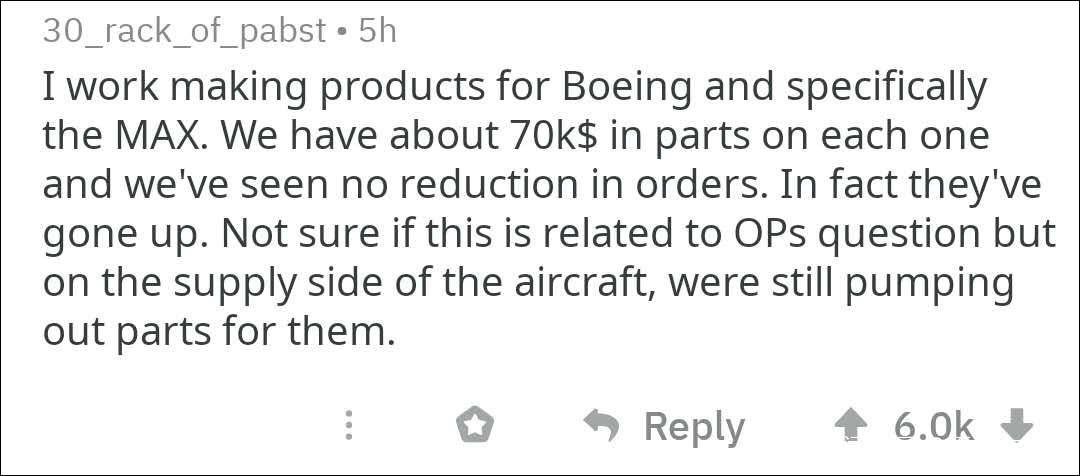Downvote the comment with the down arrow

point(1016,426)
